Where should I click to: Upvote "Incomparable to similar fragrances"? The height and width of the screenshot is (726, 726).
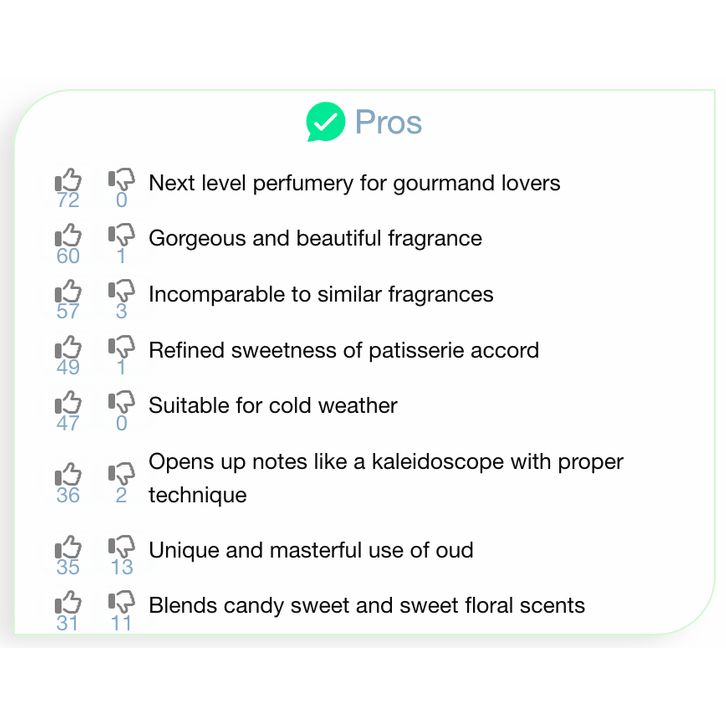pos(68,292)
